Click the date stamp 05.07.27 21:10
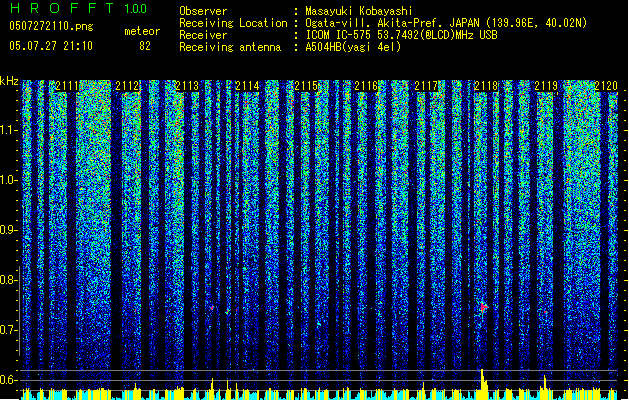 point(51,46)
